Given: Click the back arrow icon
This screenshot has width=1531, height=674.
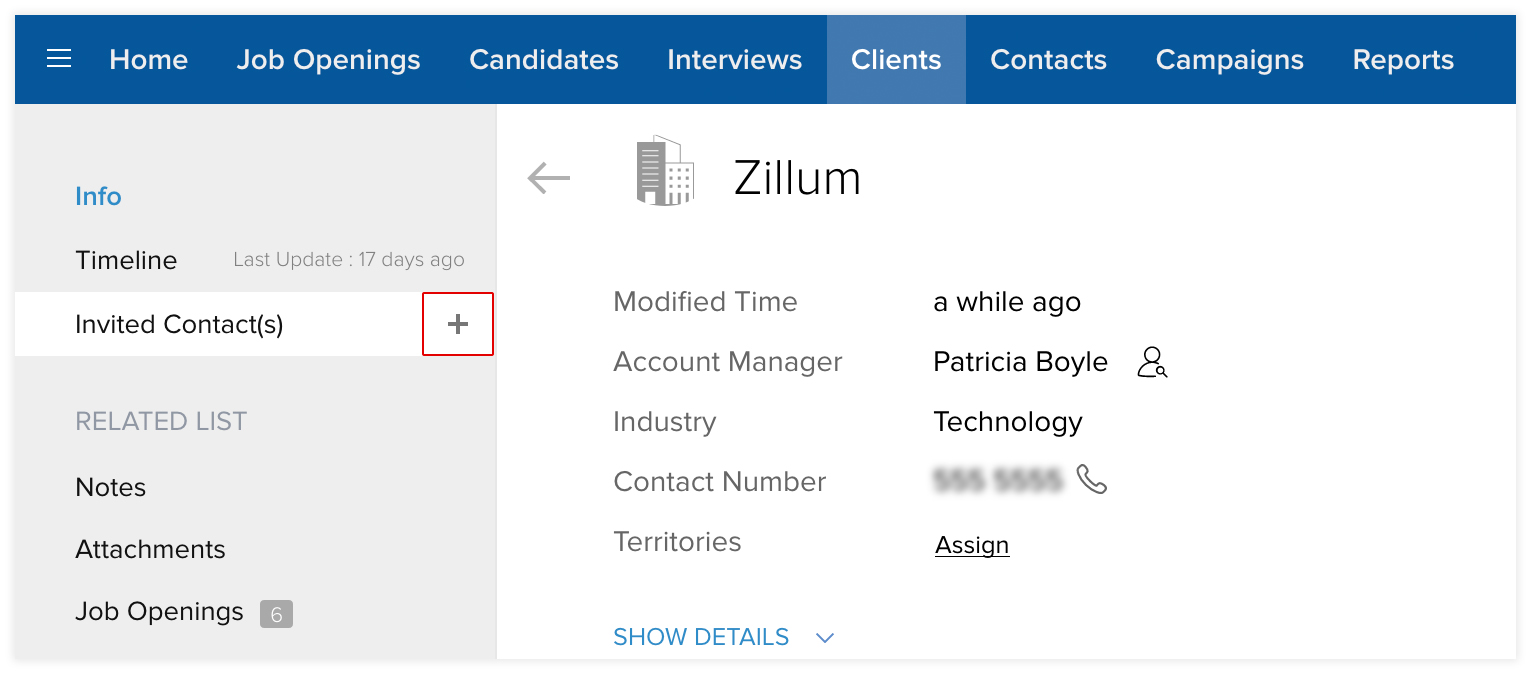Looking at the screenshot, I should click(548, 179).
